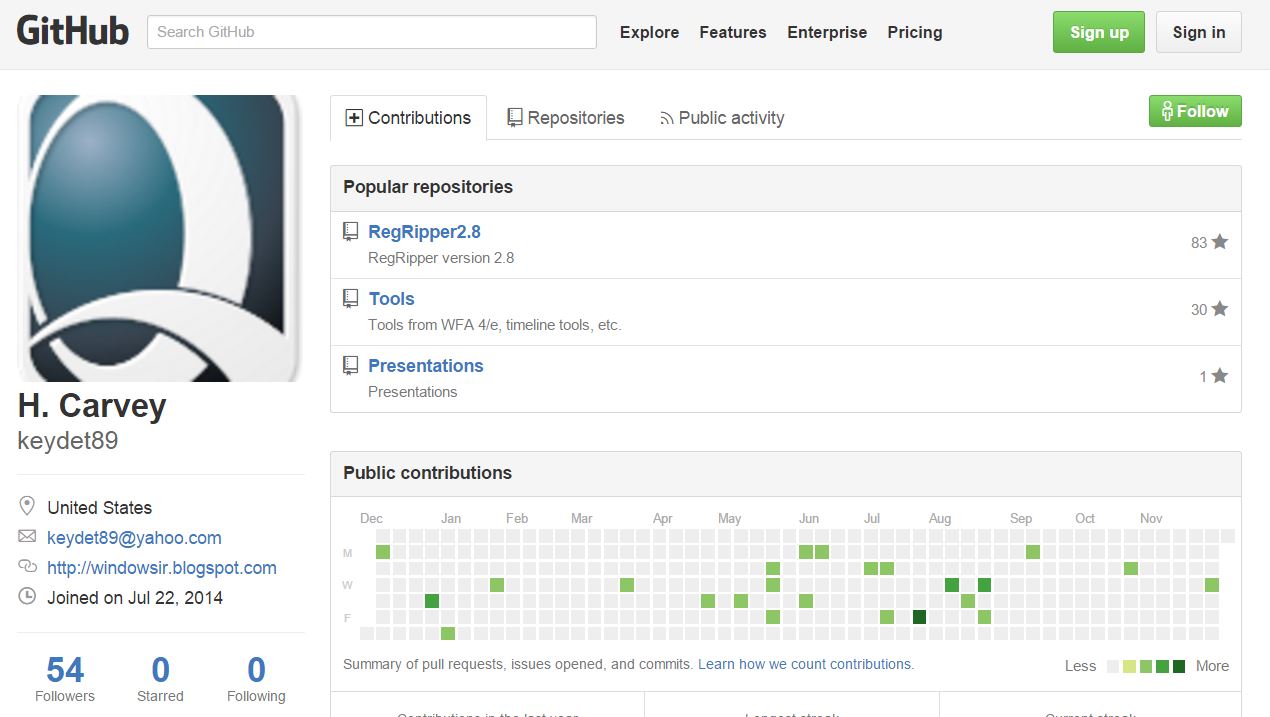Image resolution: width=1270 pixels, height=717 pixels.
Task: Open the Pricing page
Action: 915,32
